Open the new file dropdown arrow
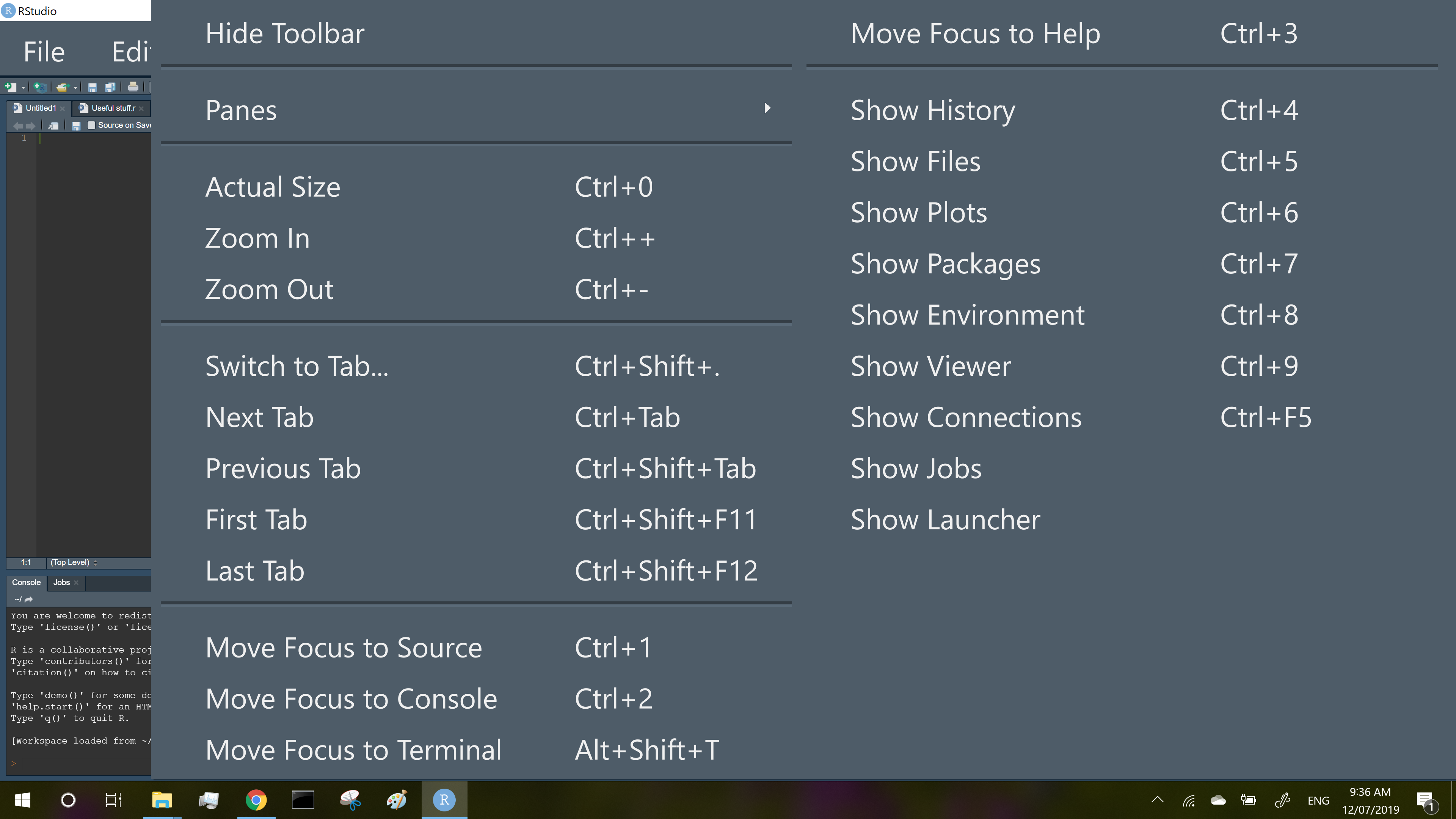 point(23,88)
